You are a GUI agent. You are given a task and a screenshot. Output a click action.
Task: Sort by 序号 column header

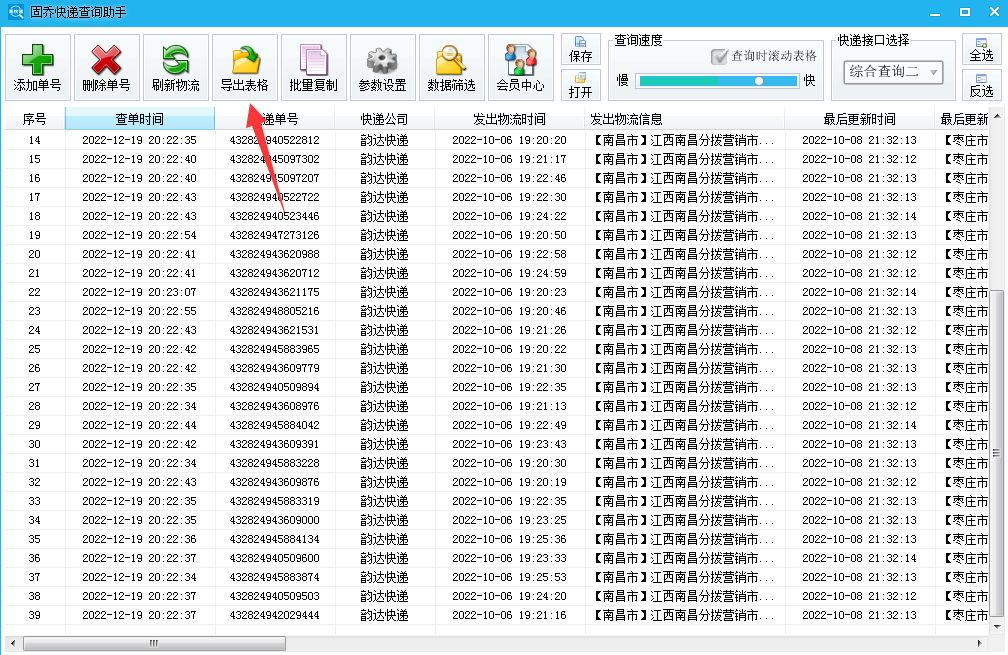(x=35, y=119)
